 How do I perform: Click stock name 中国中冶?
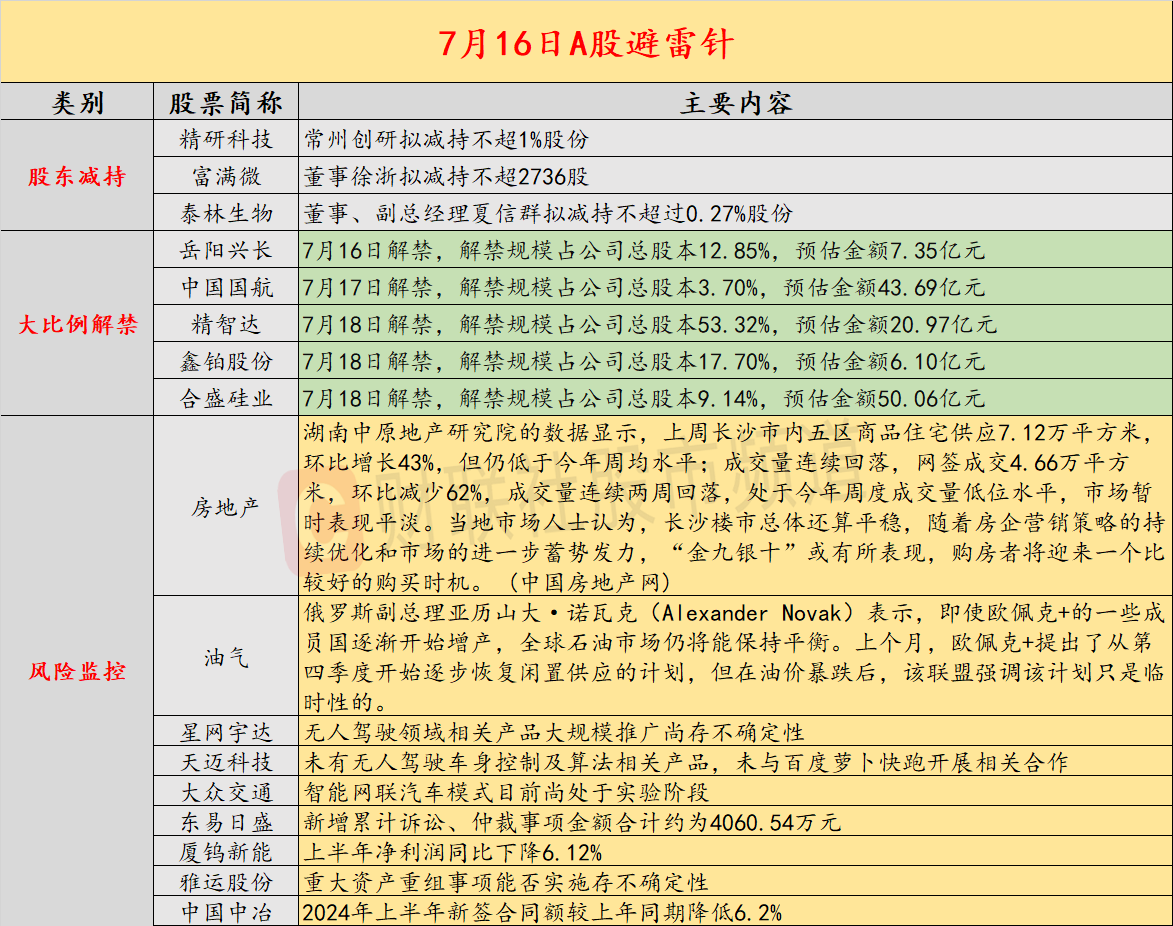click(x=226, y=911)
